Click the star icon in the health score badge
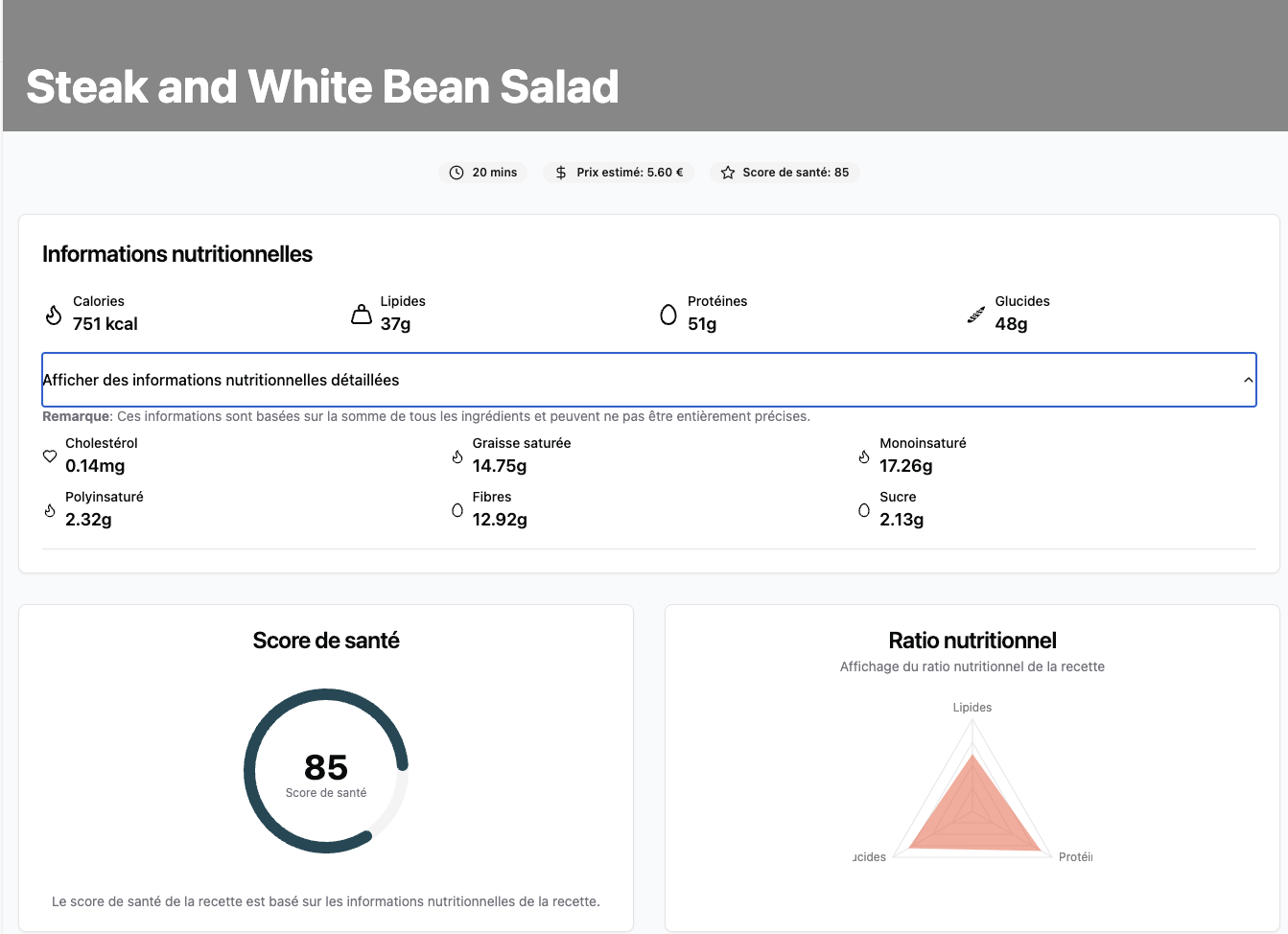1288x934 pixels. coord(728,173)
